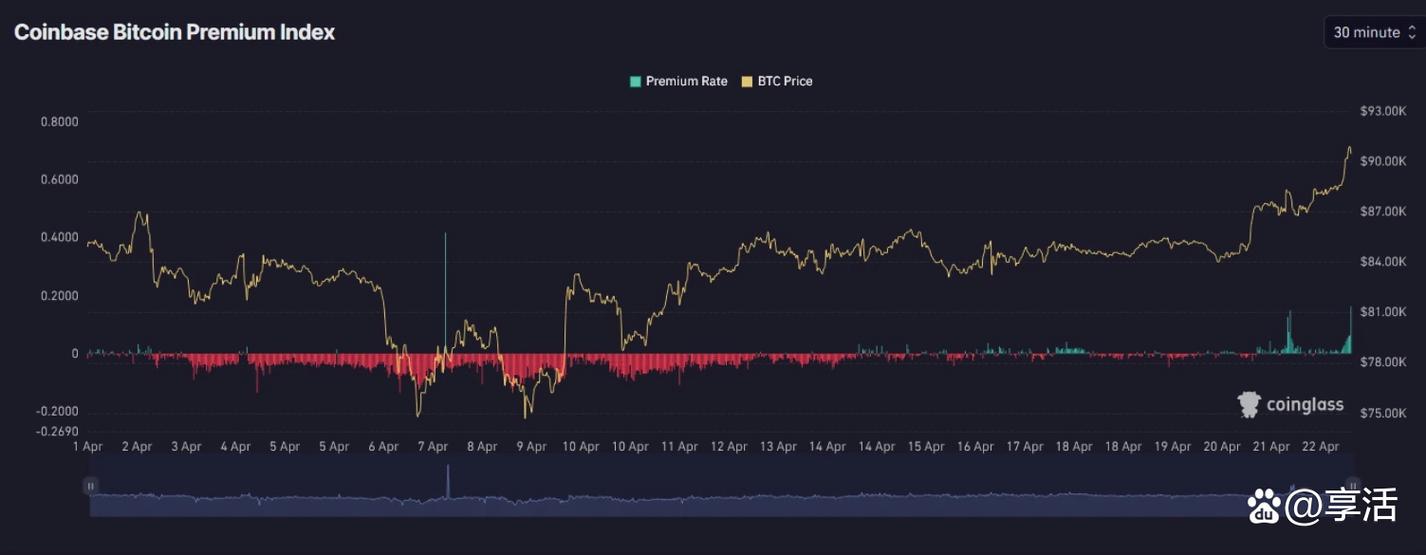
Task: Click the 11 Apr date label
Action: 680,447
